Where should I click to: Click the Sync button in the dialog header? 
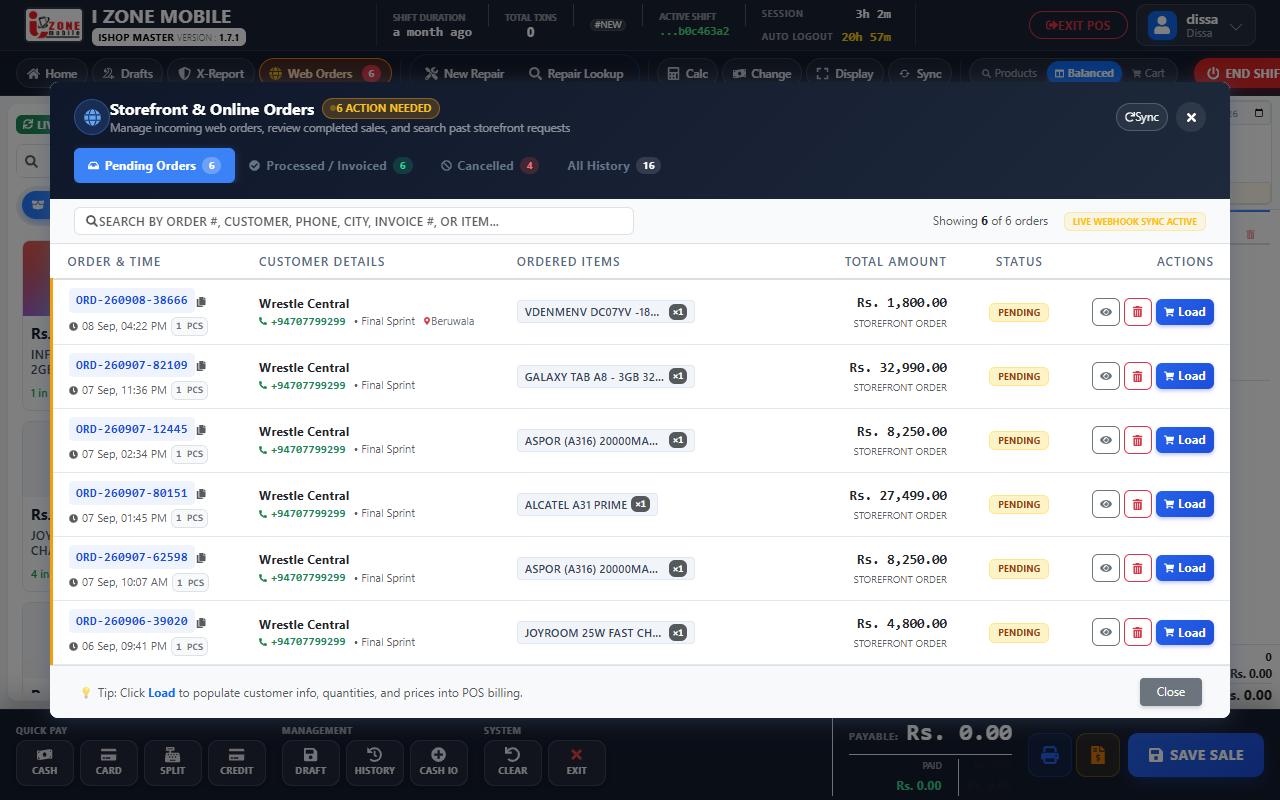click(x=1142, y=117)
